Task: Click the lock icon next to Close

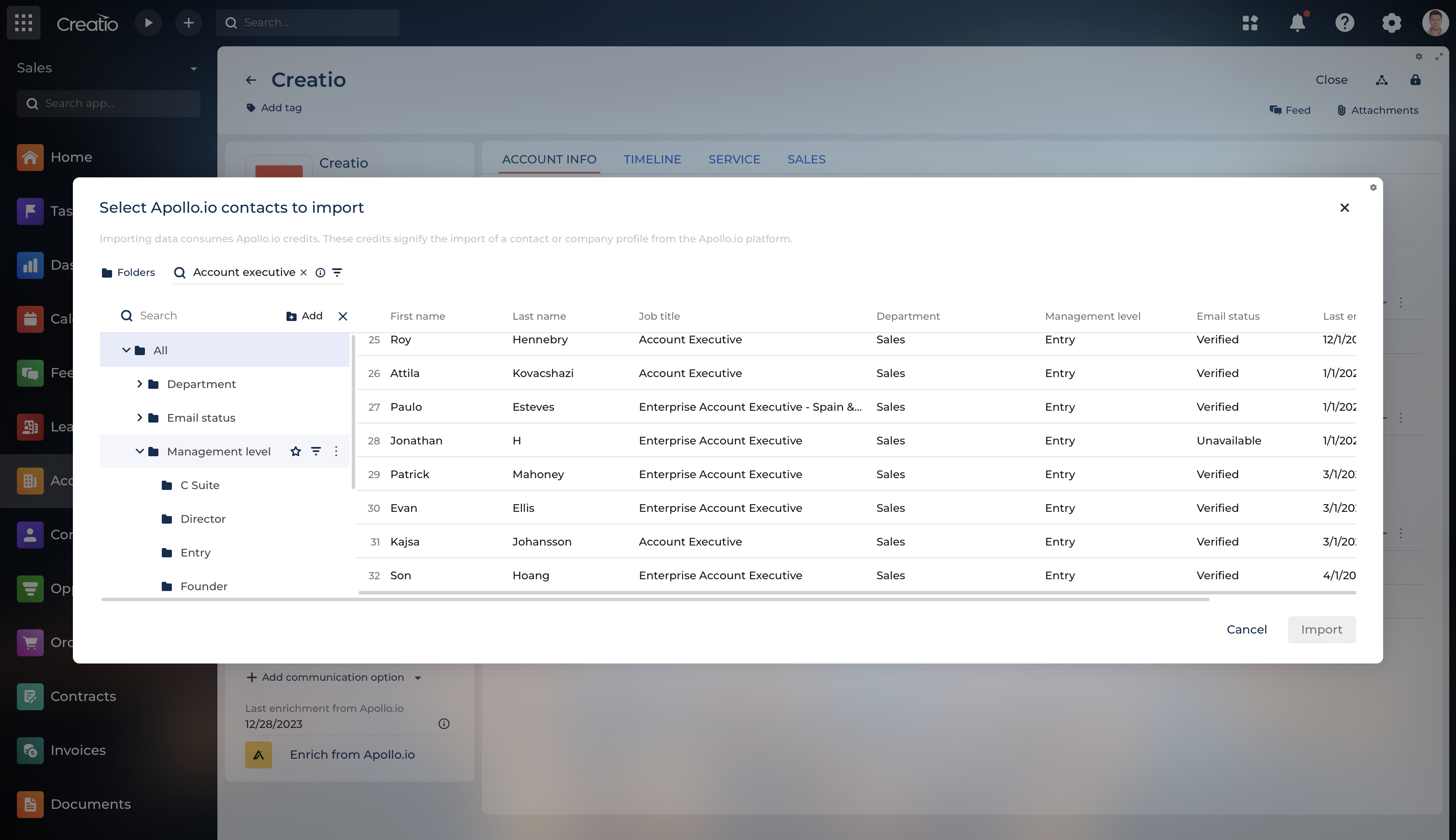Action: click(1416, 80)
